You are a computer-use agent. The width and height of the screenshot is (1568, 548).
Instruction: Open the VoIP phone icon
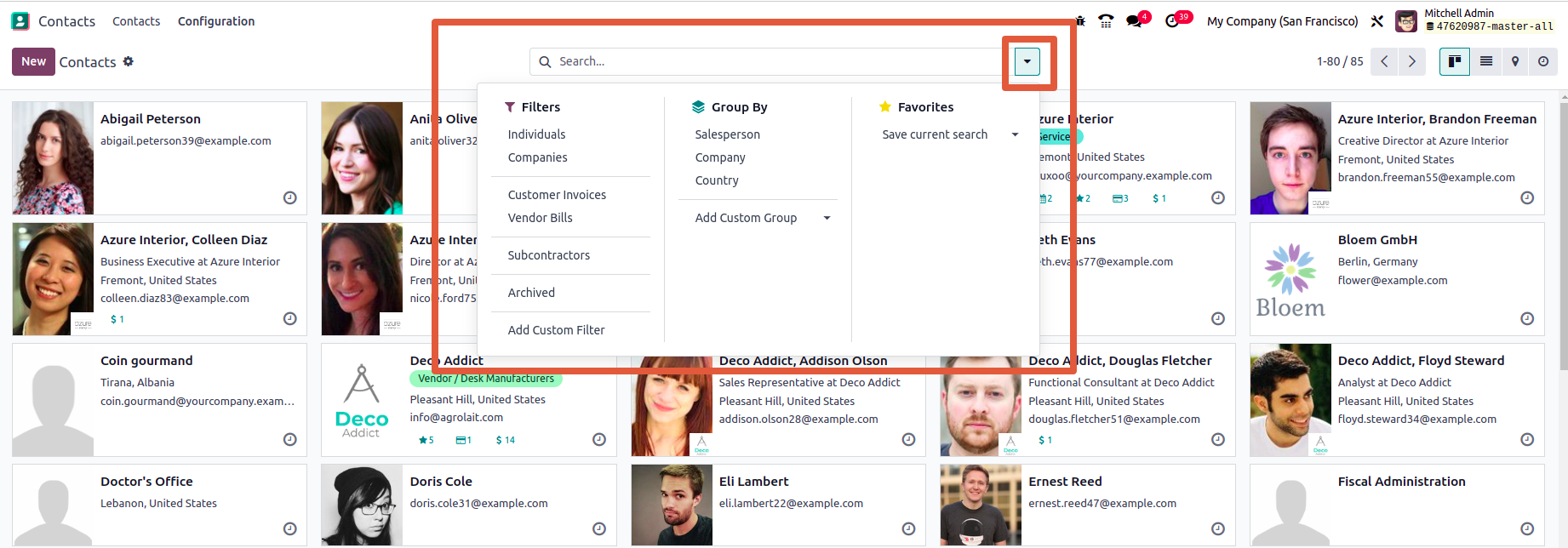(x=1106, y=21)
